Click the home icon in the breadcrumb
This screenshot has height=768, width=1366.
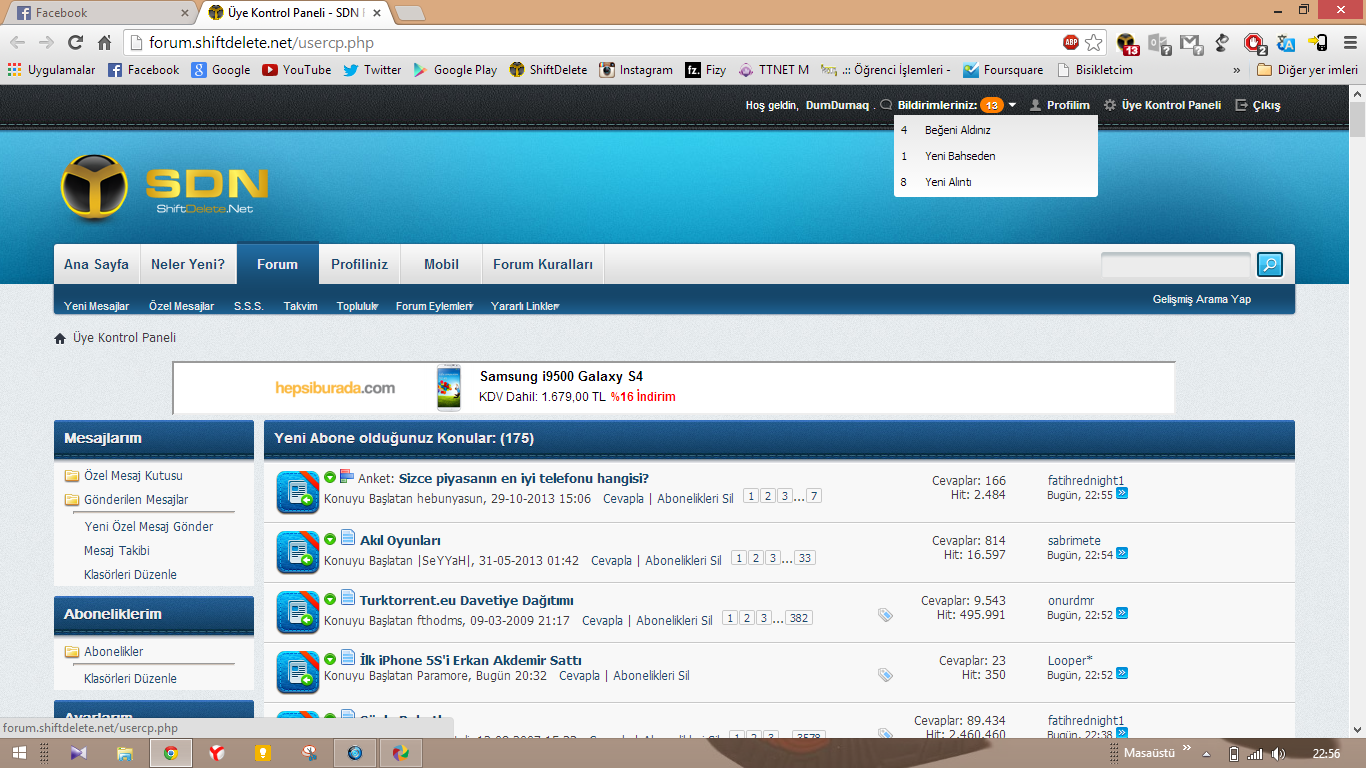[60, 338]
